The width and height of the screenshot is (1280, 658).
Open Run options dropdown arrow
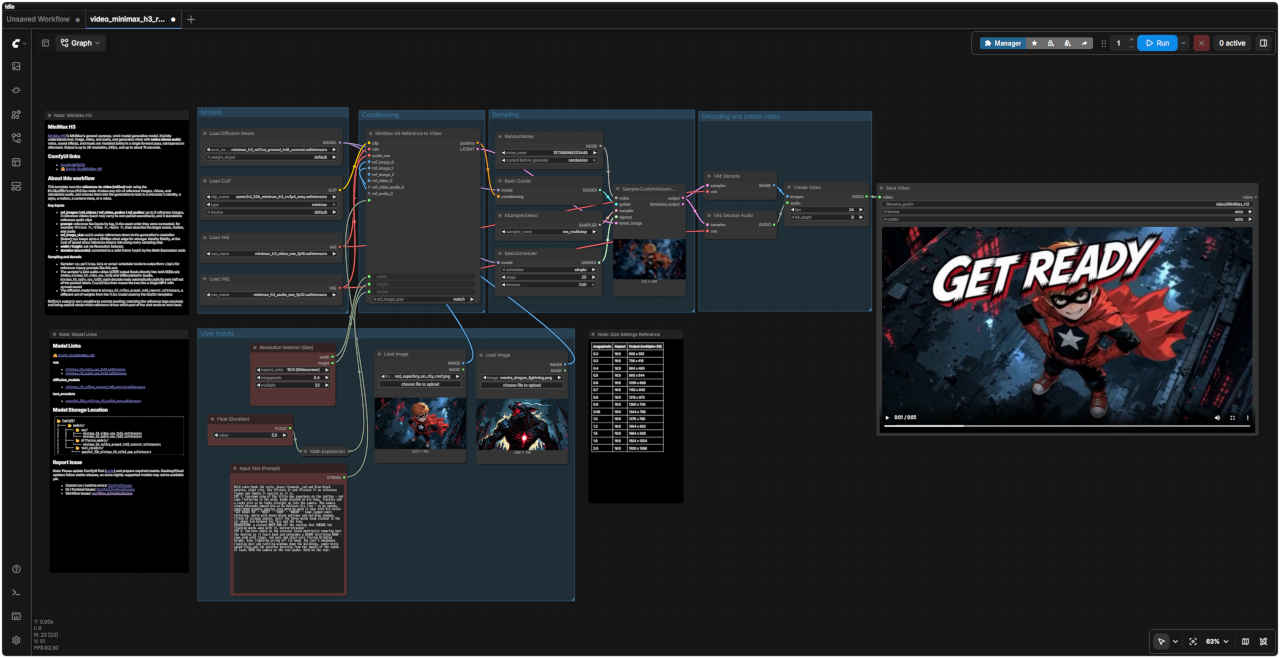(x=1184, y=43)
